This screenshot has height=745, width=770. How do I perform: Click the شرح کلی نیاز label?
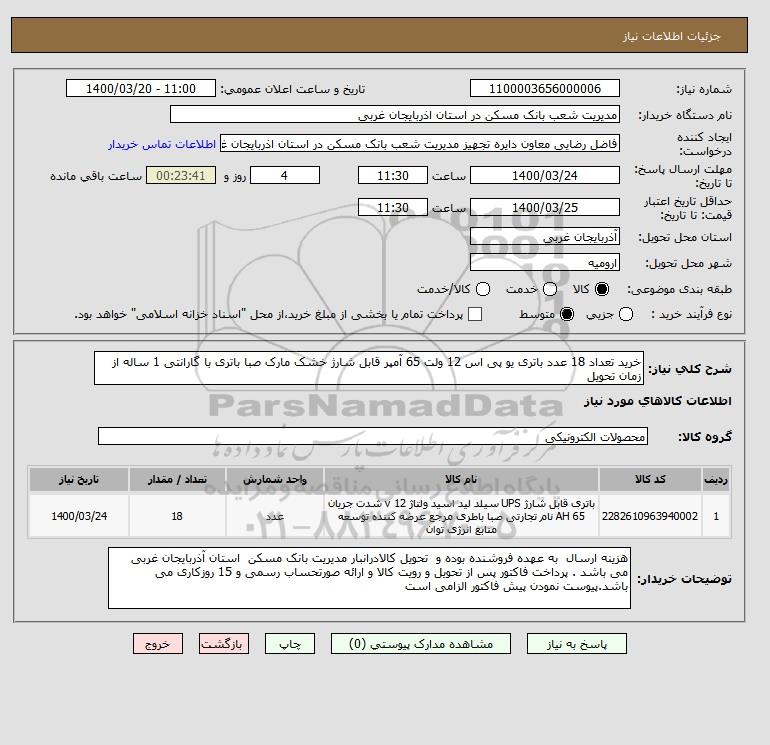click(690, 369)
